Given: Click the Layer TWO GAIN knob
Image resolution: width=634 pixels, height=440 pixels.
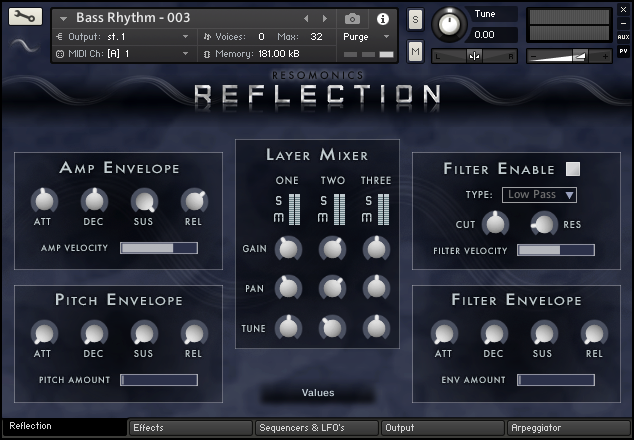Looking at the screenshot, I should (332, 249).
